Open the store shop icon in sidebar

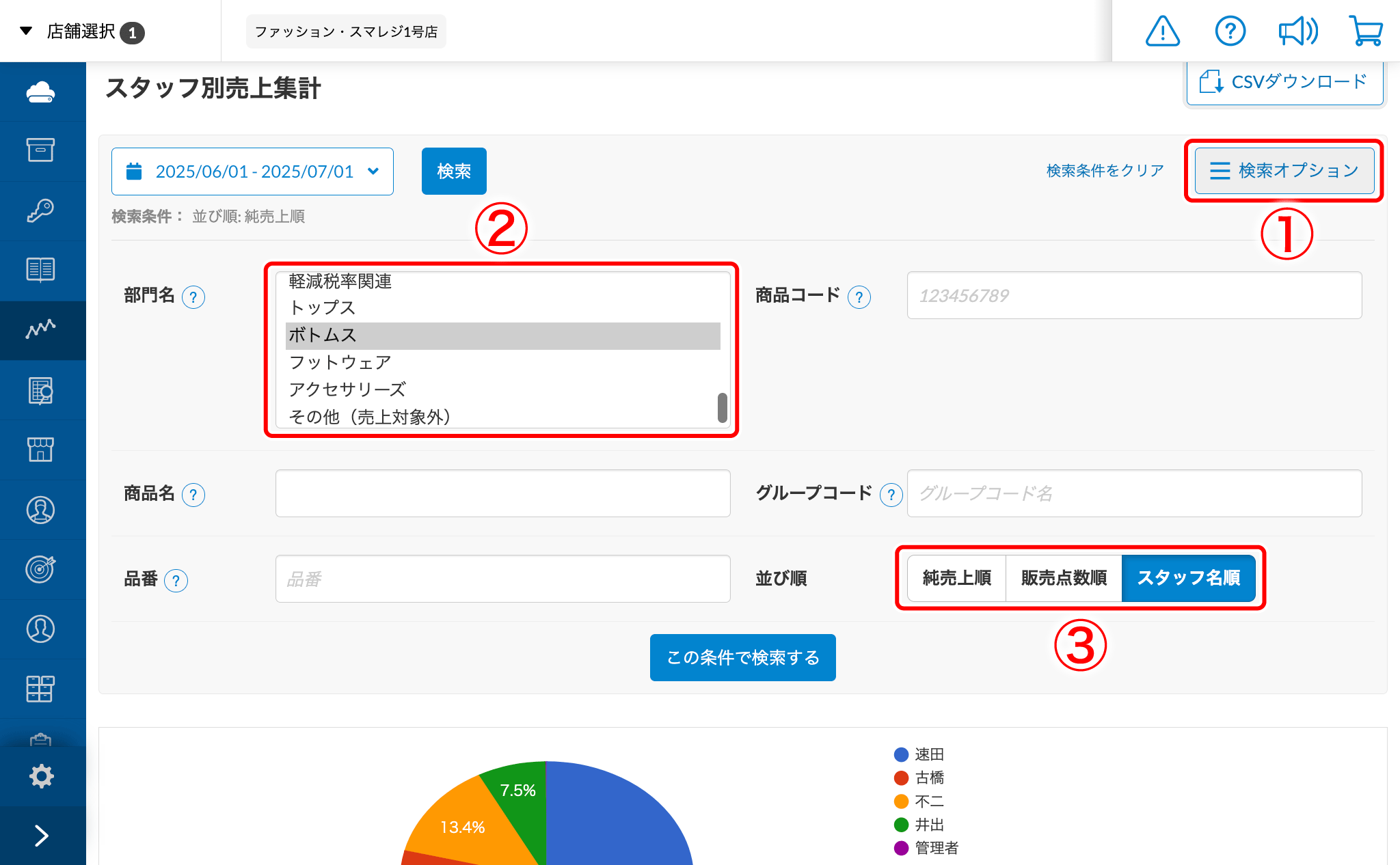pos(41,450)
